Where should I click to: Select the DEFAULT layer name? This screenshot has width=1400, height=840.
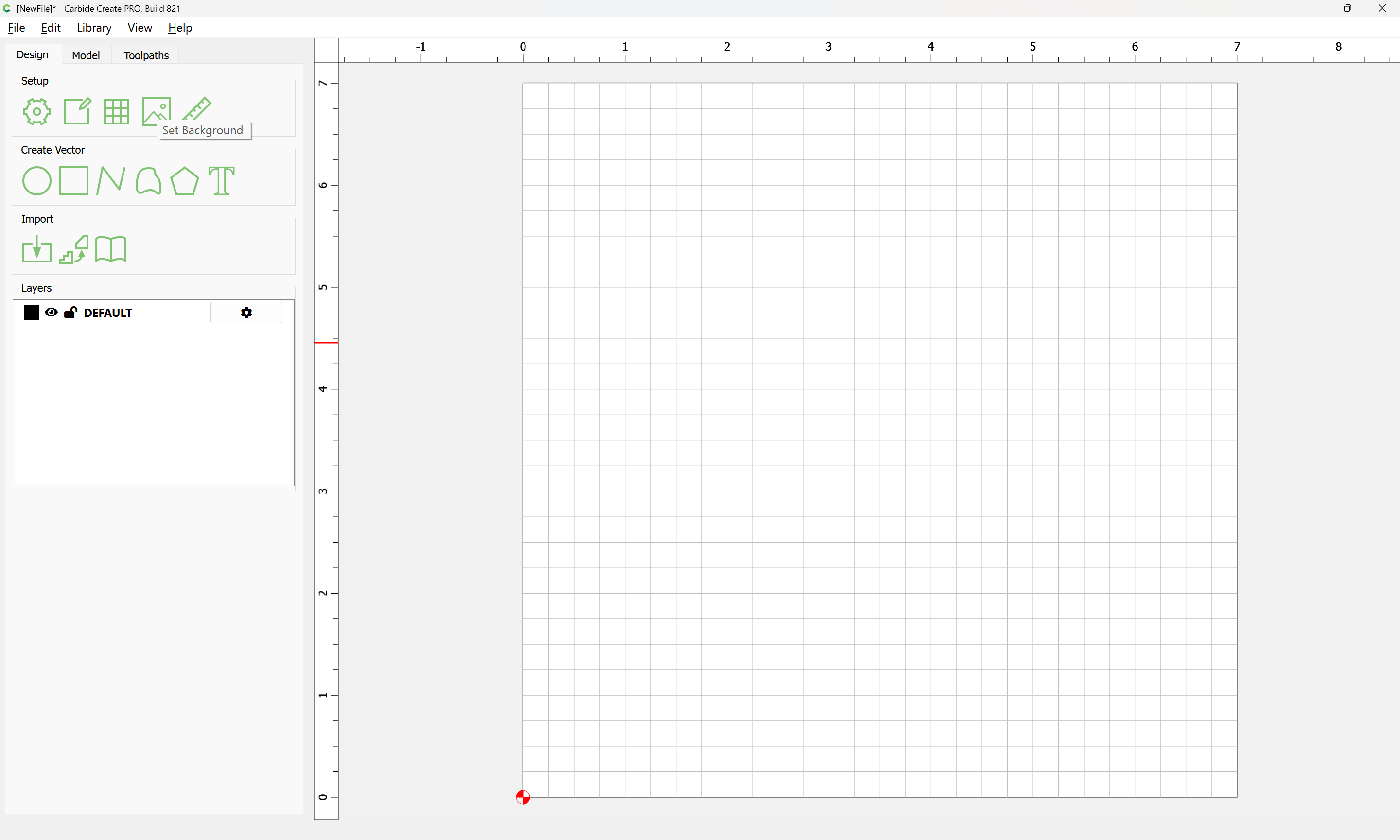click(108, 313)
